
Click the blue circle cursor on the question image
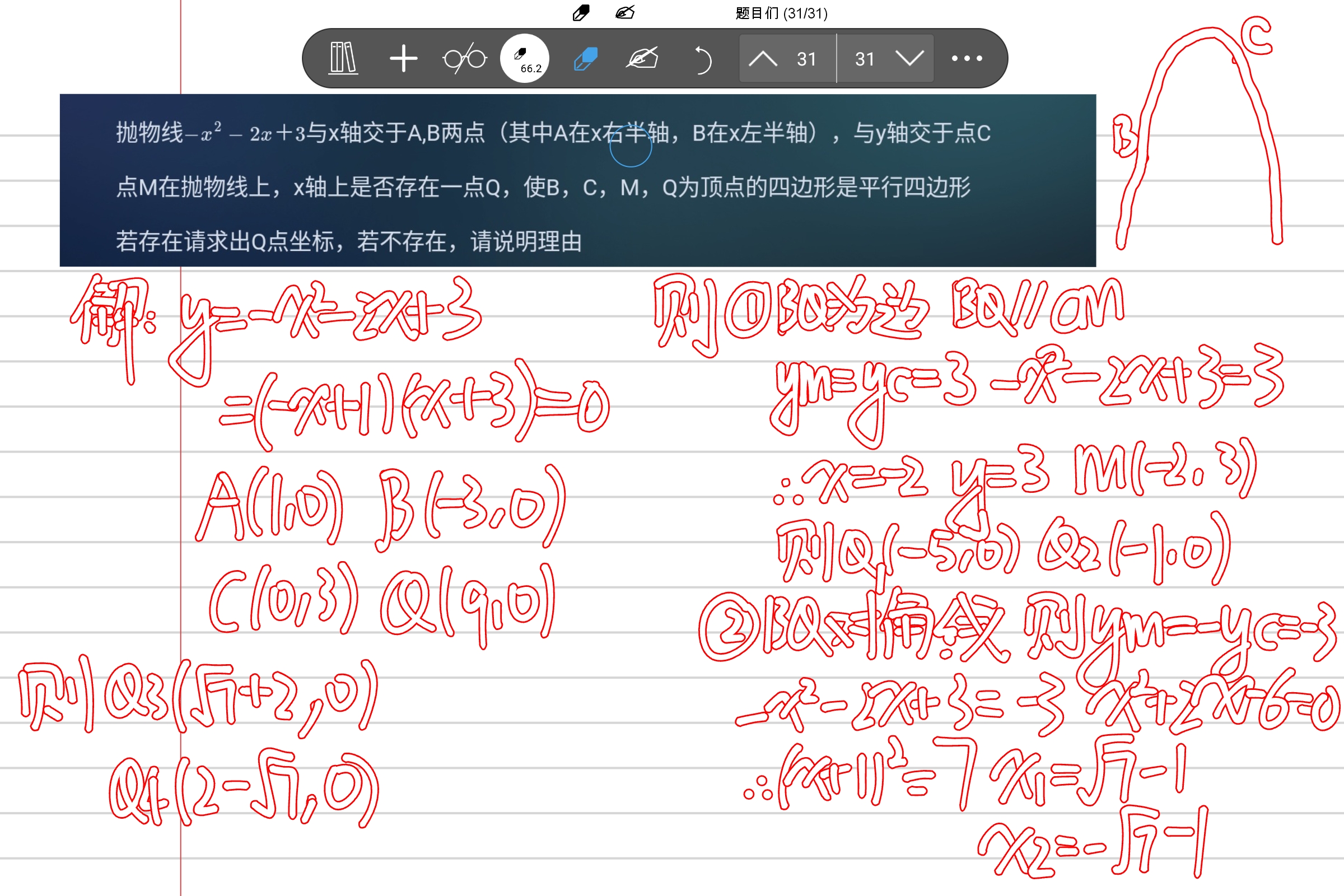(631, 146)
